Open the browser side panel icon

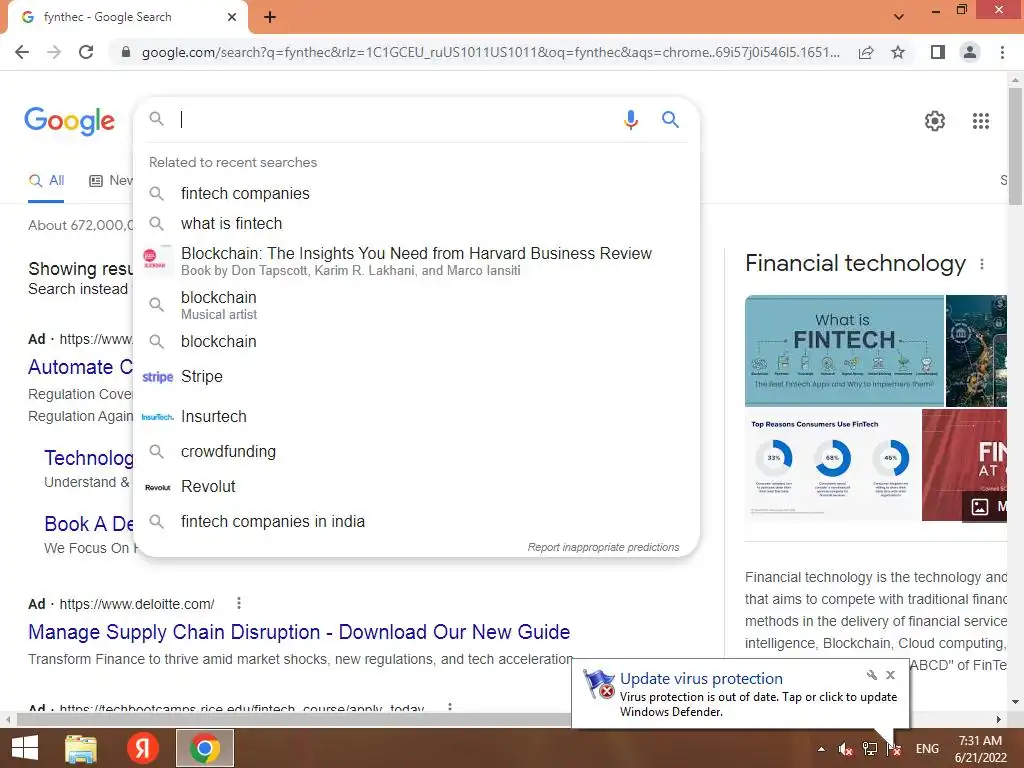[x=938, y=52]
